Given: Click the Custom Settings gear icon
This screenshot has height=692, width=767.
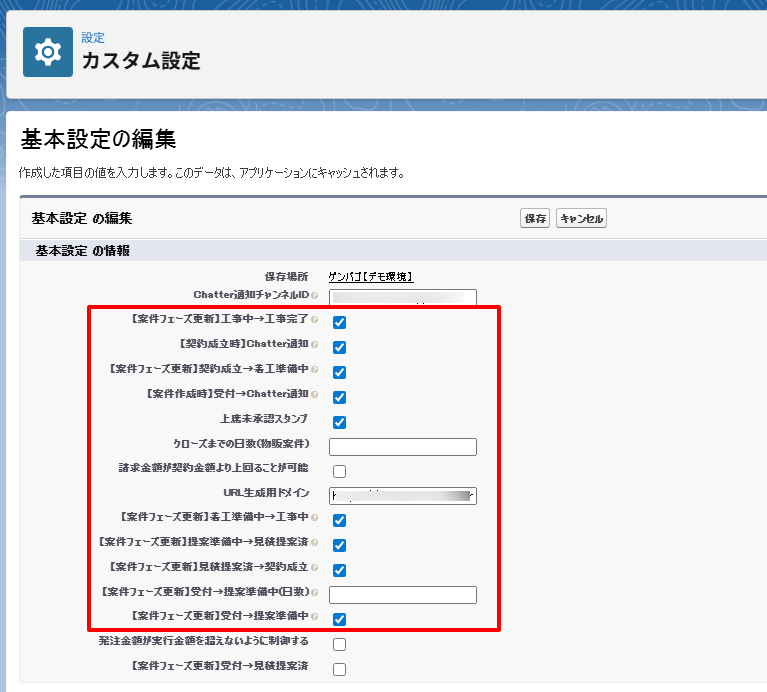Looking at the screenshot, I should click(48, 52).
